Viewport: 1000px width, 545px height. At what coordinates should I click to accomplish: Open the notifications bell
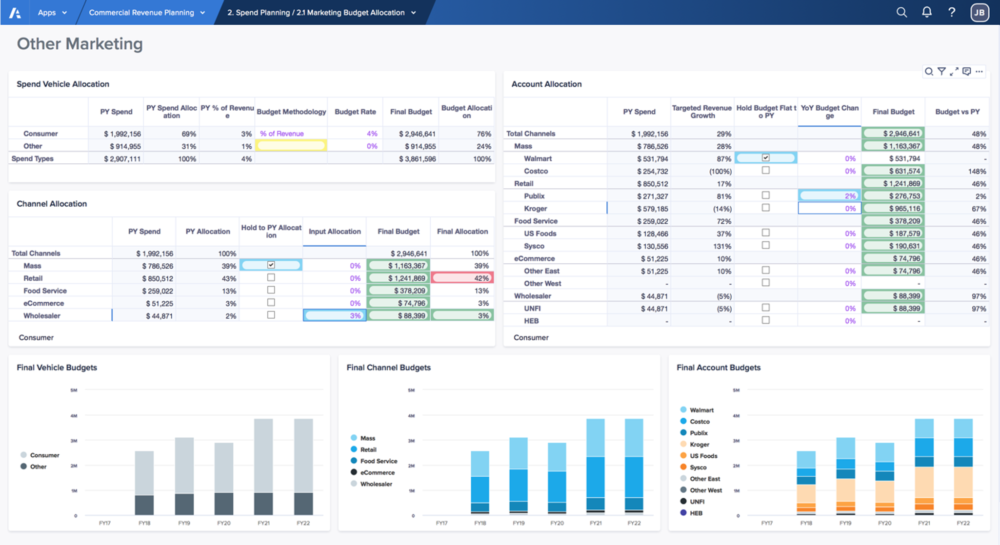(x=927, y=12)
